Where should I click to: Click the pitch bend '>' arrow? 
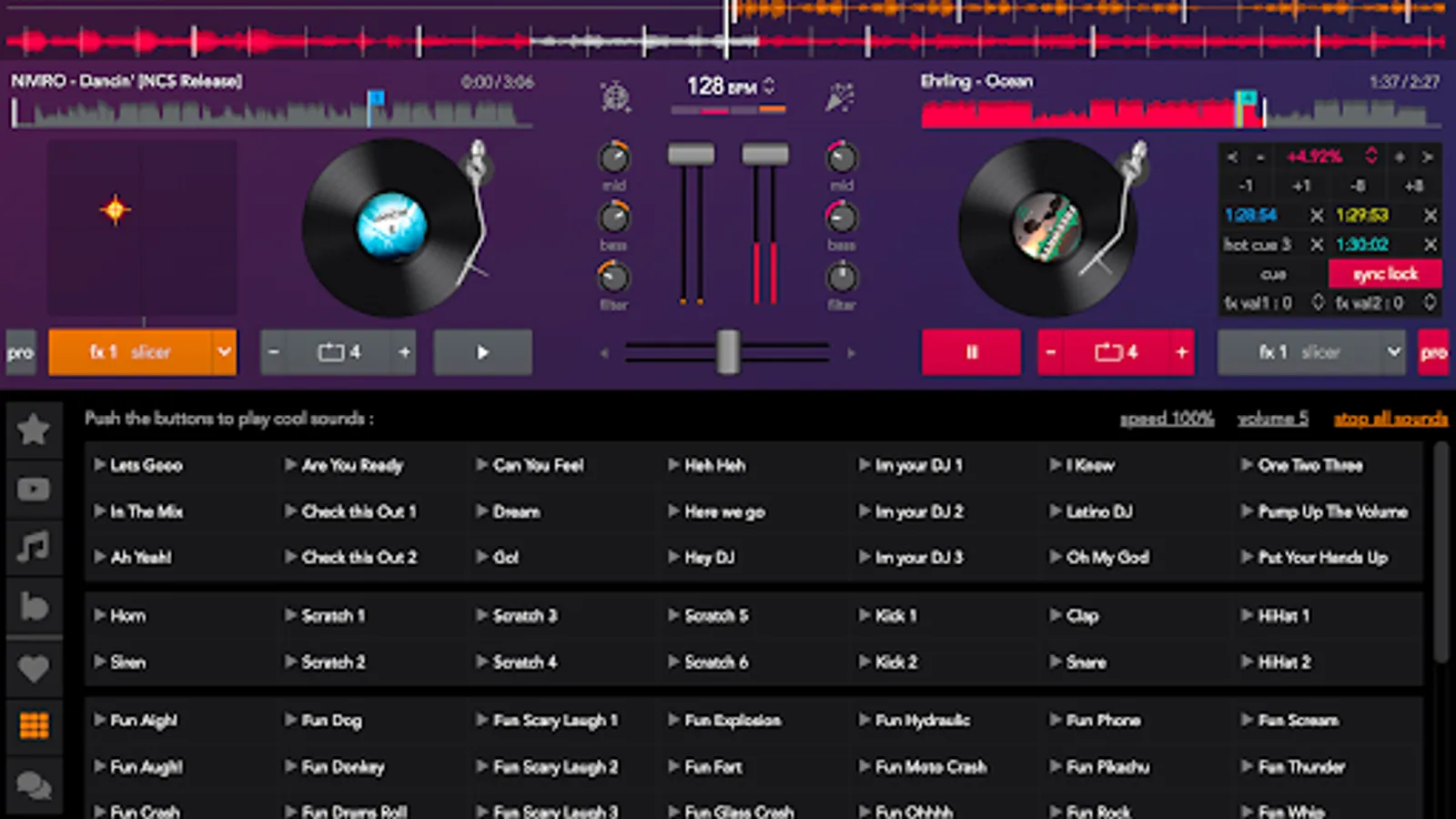1428,157
